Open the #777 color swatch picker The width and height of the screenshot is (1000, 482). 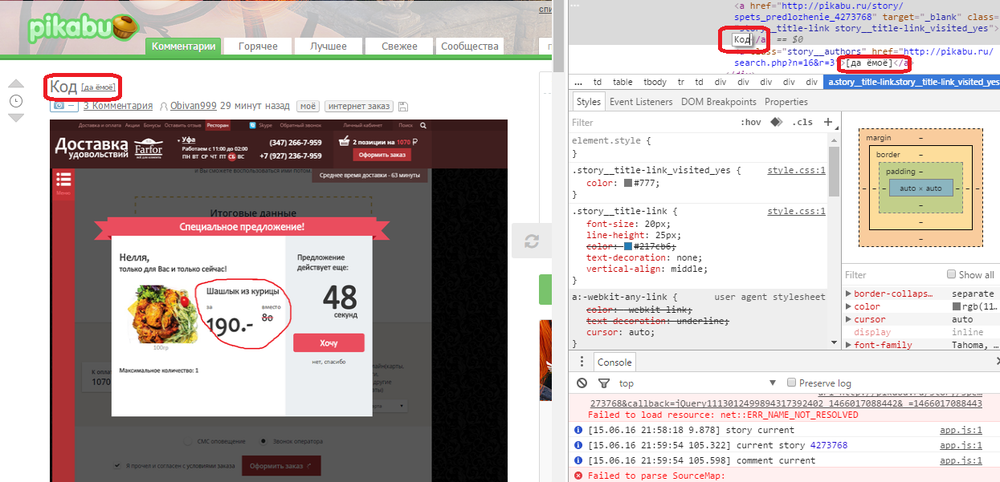coord(628,183)
